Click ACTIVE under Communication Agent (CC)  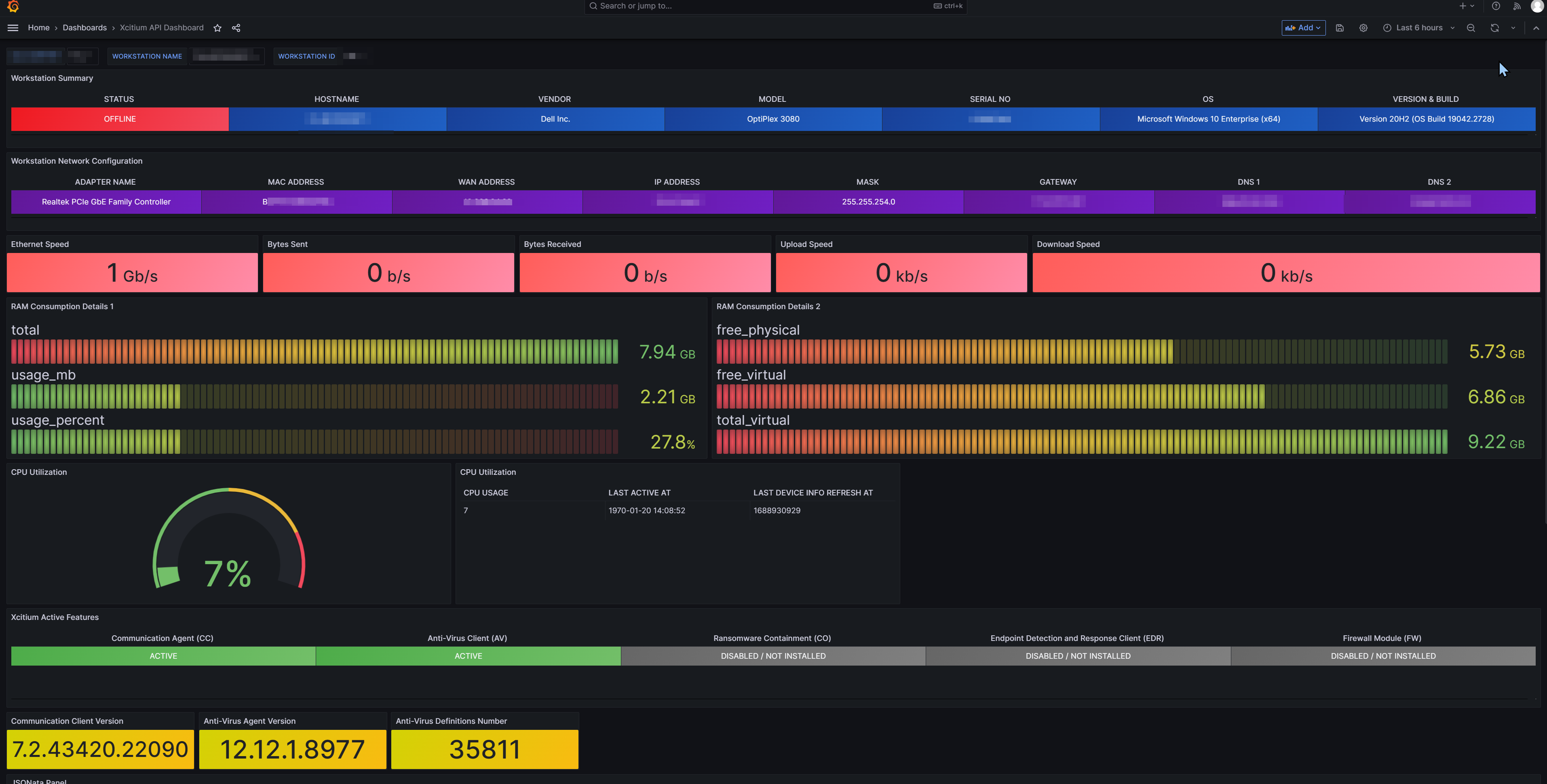click(x=163, y=656)
